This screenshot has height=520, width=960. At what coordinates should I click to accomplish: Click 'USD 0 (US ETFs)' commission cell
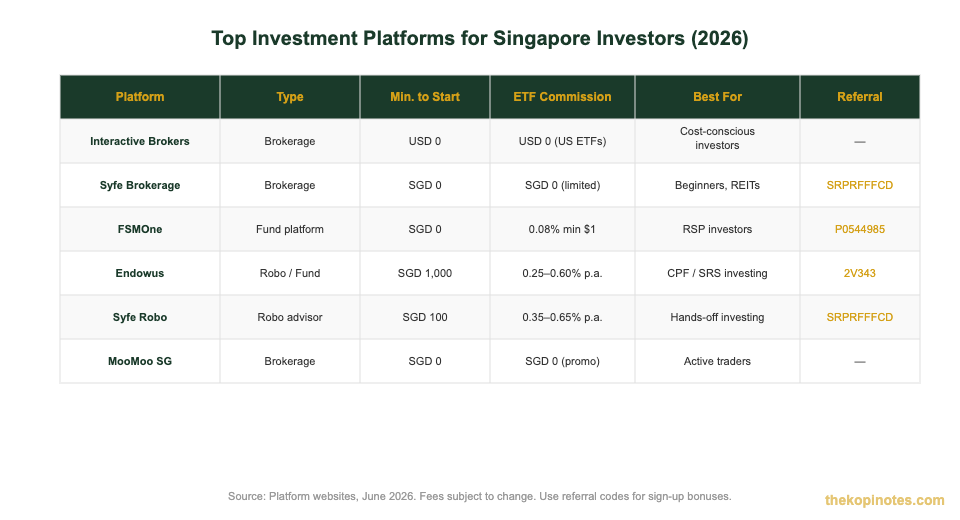(562, 141)
